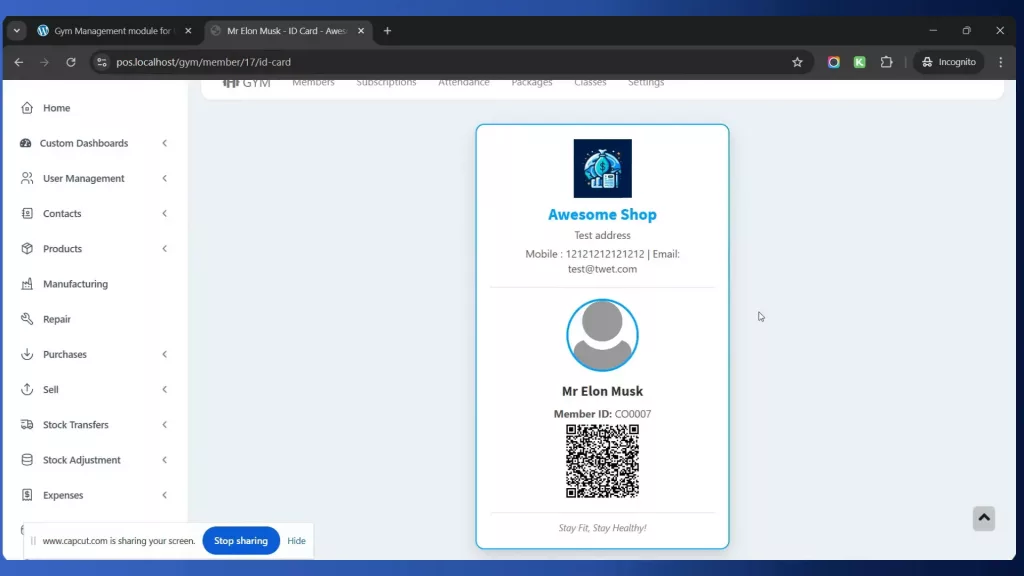
Task: Click the "Test address" text
Action: pyautogui.click(x=602, y=235)
